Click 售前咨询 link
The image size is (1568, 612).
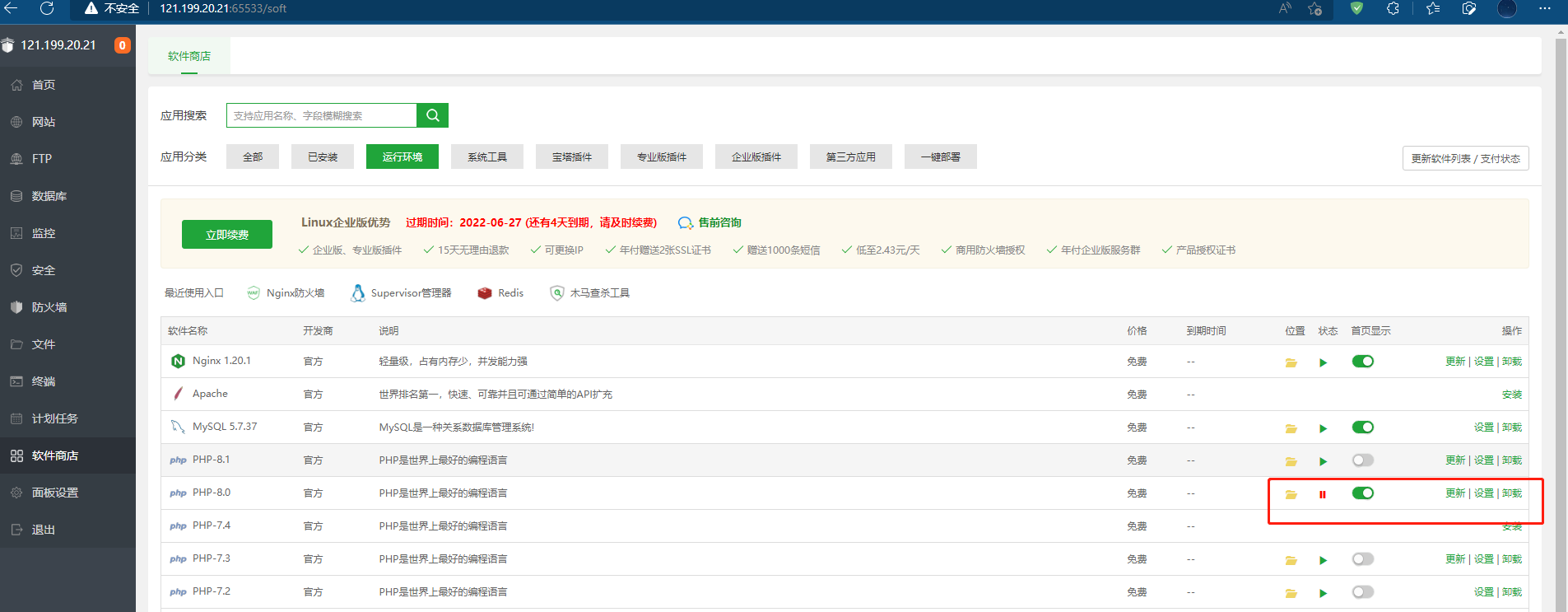(710, 222)
